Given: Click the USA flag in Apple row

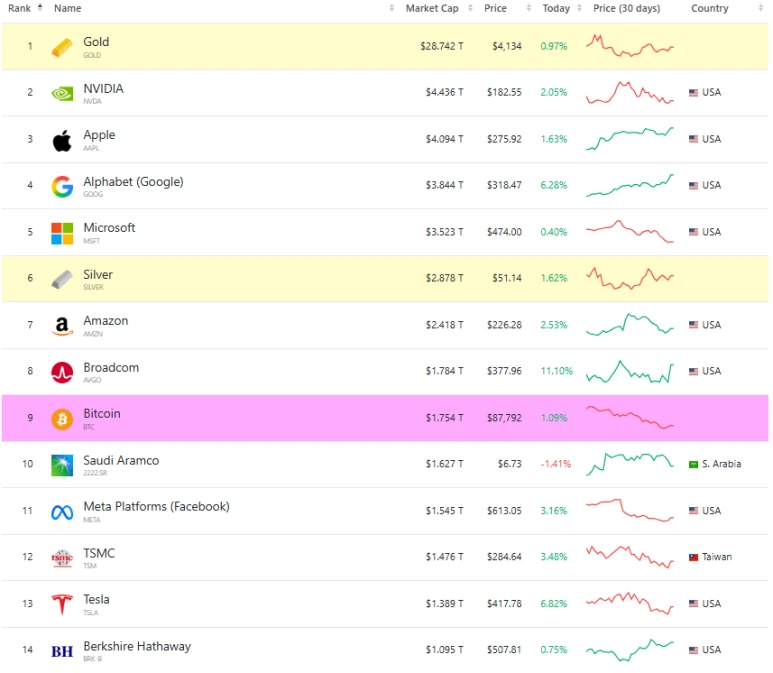Looking at the screenshot, I should click(693, 139).
